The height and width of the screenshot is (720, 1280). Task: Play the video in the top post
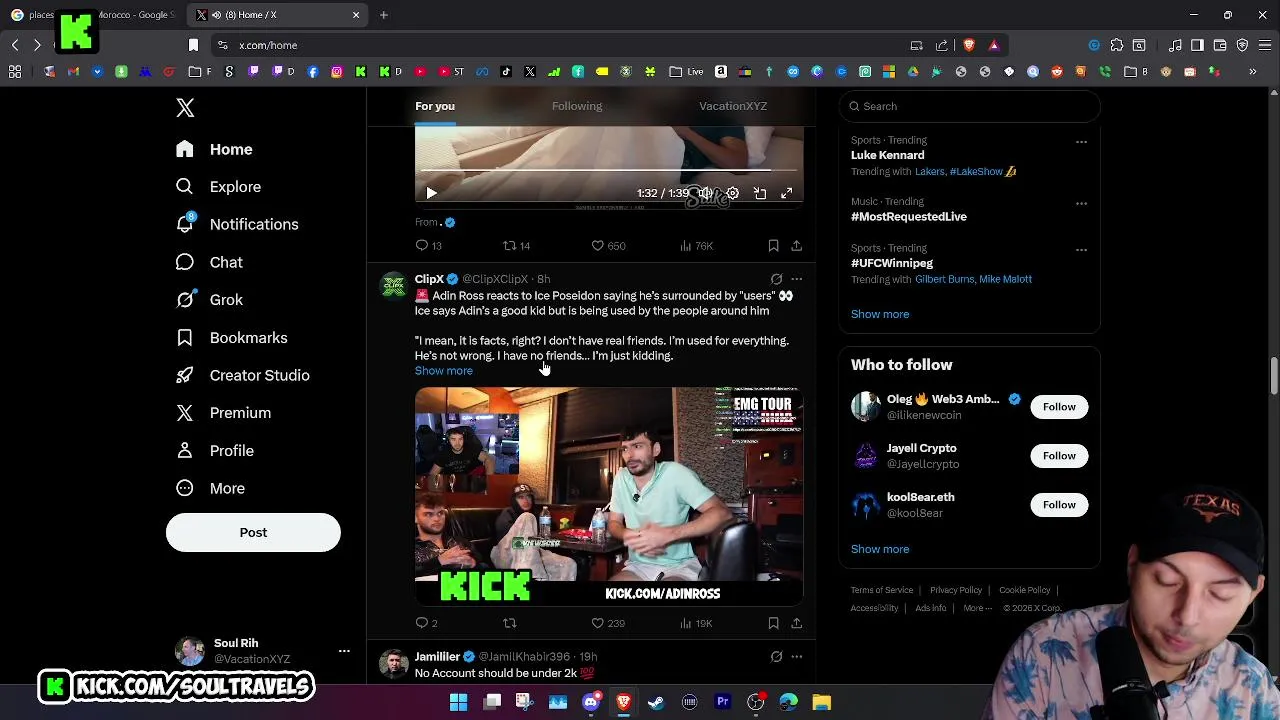(x=431, y=193)
